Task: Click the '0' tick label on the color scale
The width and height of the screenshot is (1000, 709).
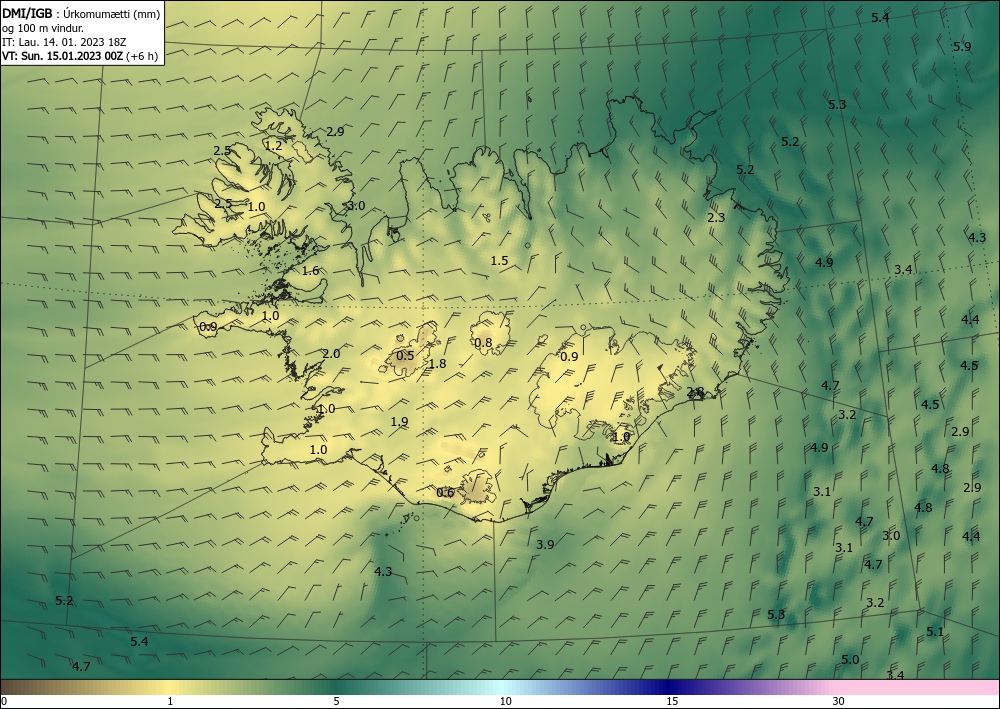Action: 4,702
